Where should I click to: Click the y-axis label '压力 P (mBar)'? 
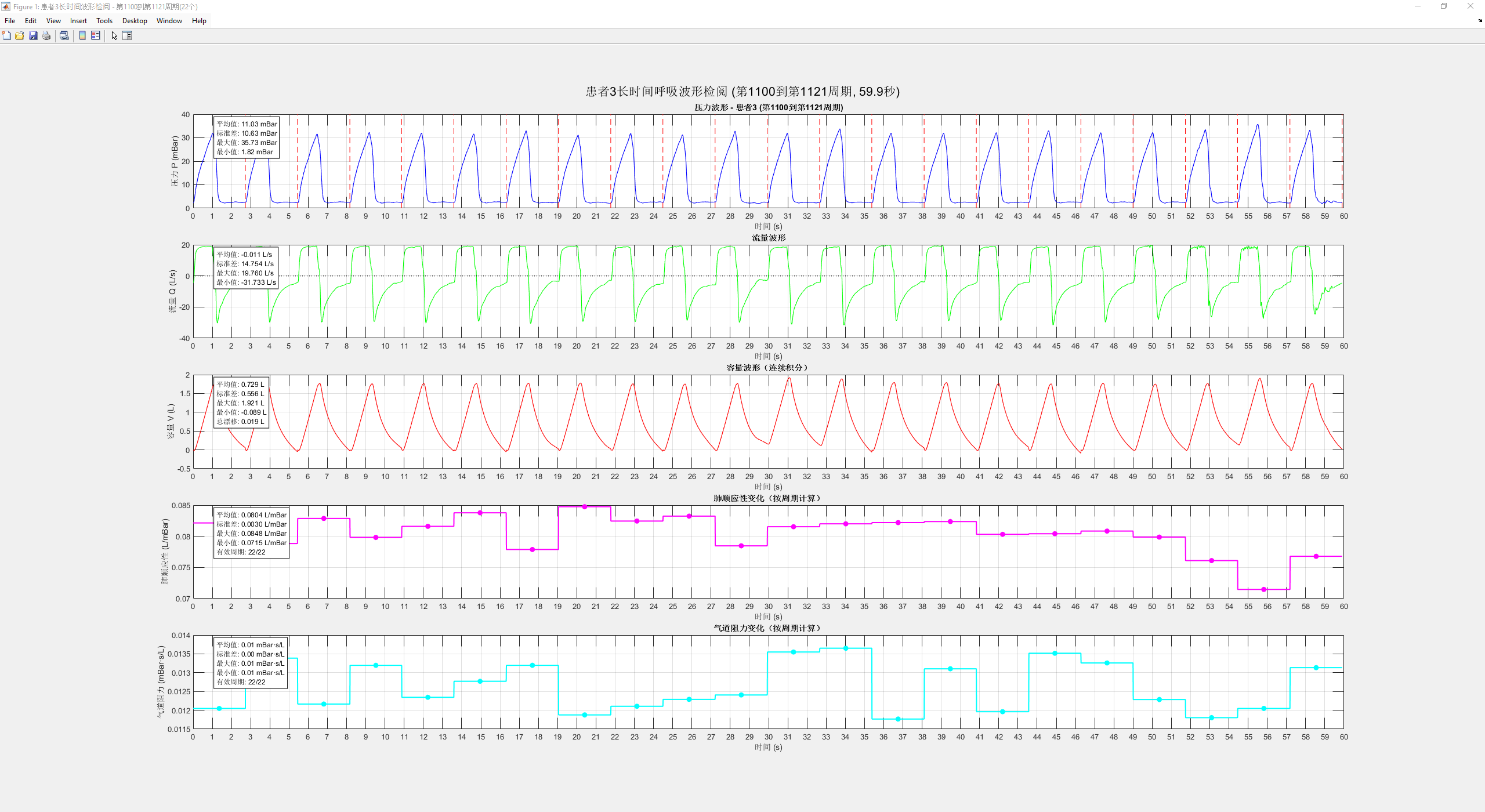click(175, 161)
